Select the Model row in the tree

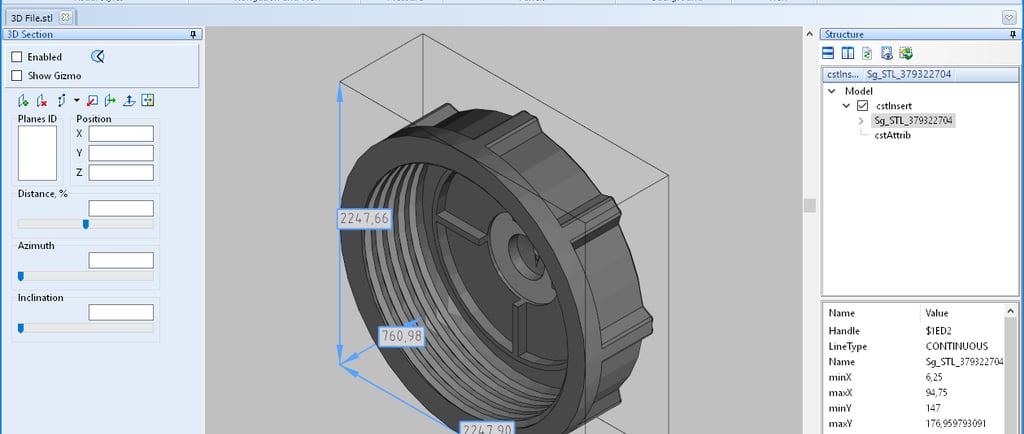tap(858, 91)
